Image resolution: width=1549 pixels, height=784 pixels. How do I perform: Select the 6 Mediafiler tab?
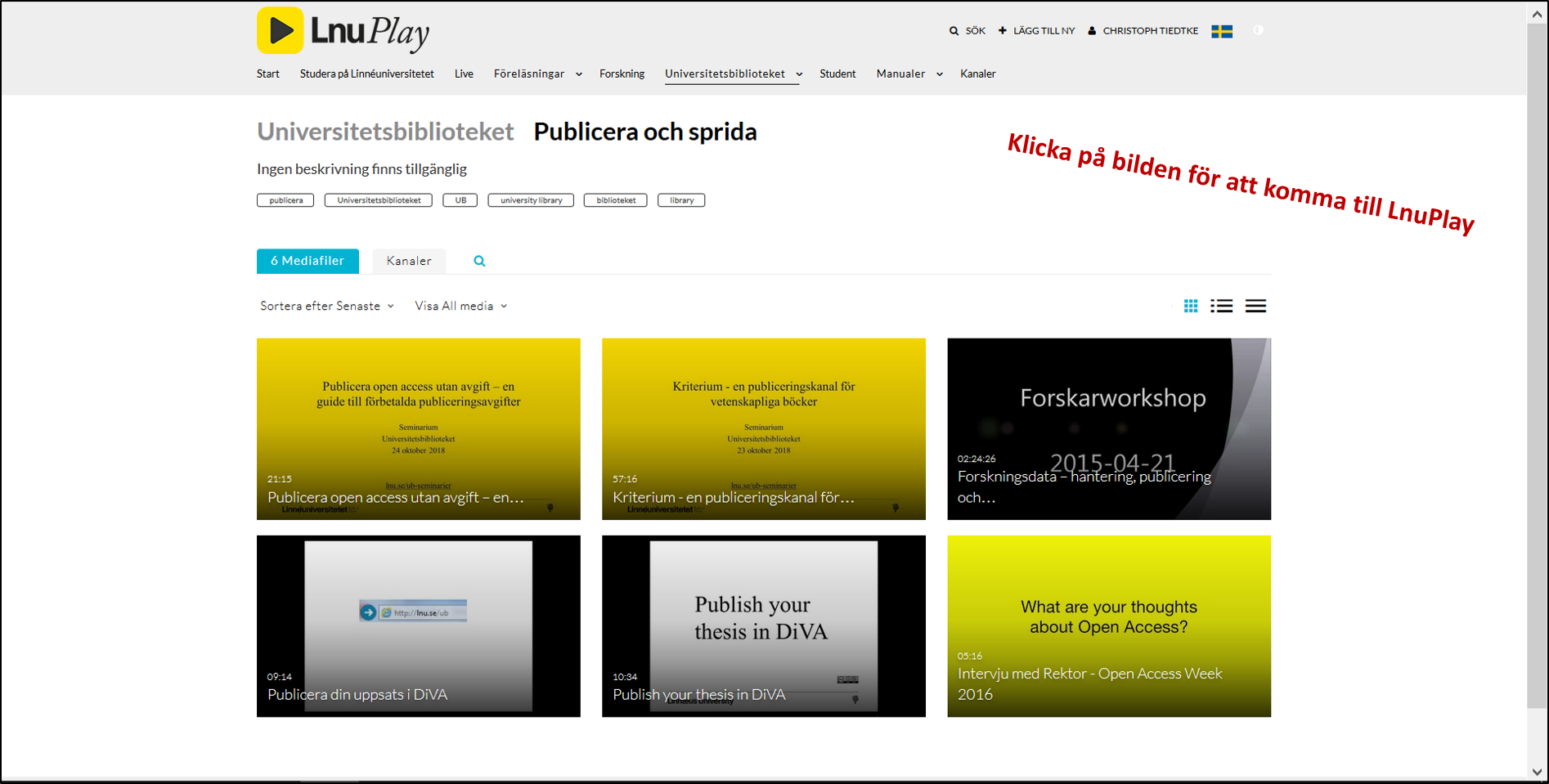click(x=308, y=261)
